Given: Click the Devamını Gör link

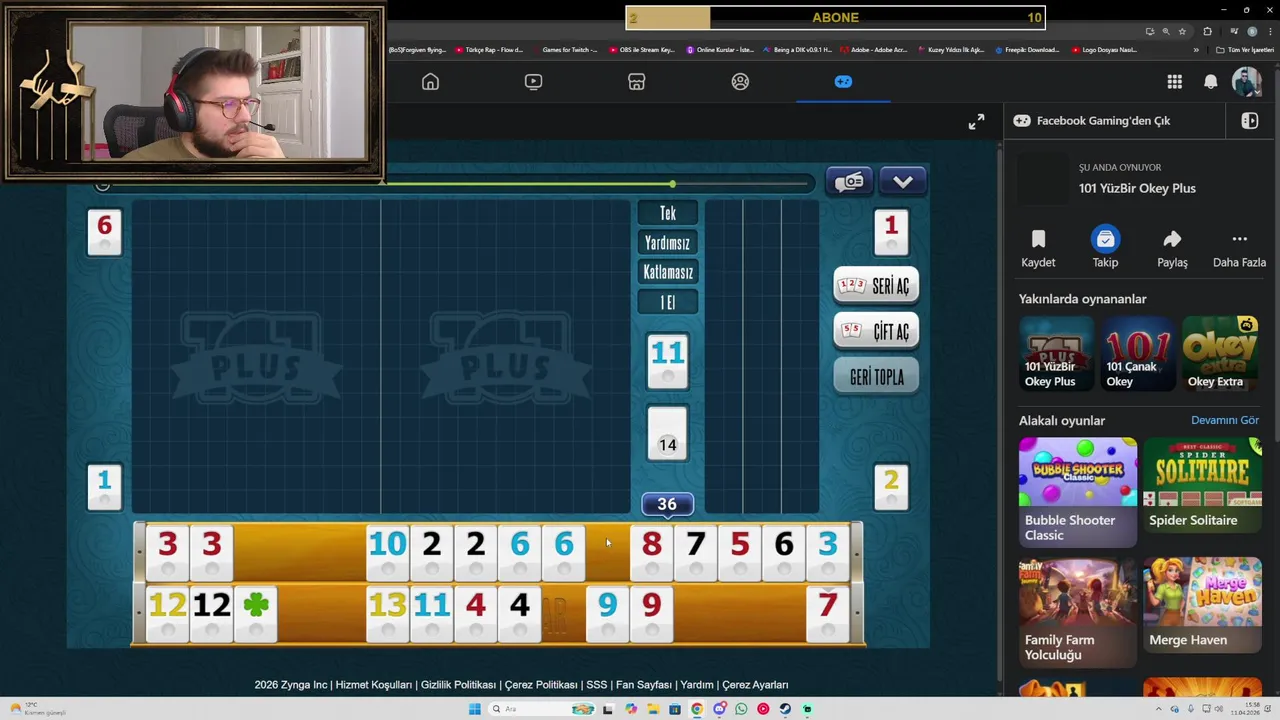Looking at the screenshot, I should pyautogui.click(x=1225, y=421).
